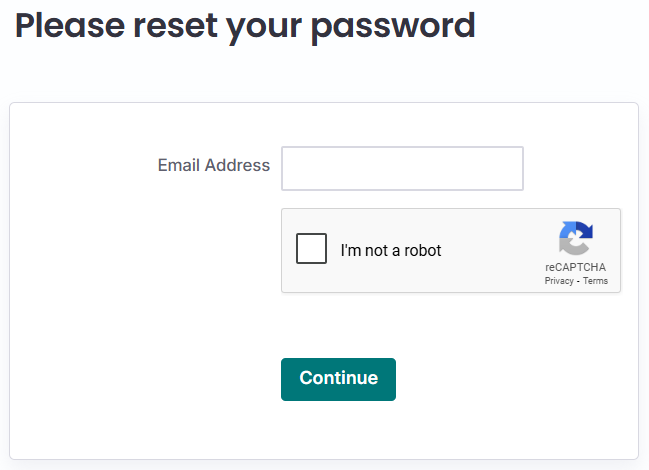Place cursor in the empty email input box

402,168
